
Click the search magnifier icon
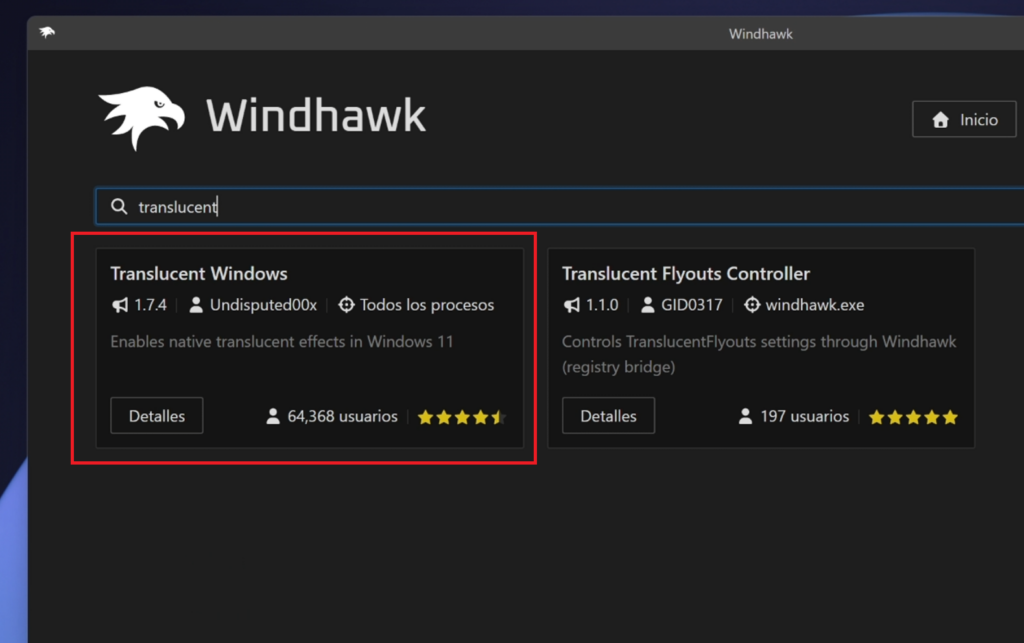point(119,206)
